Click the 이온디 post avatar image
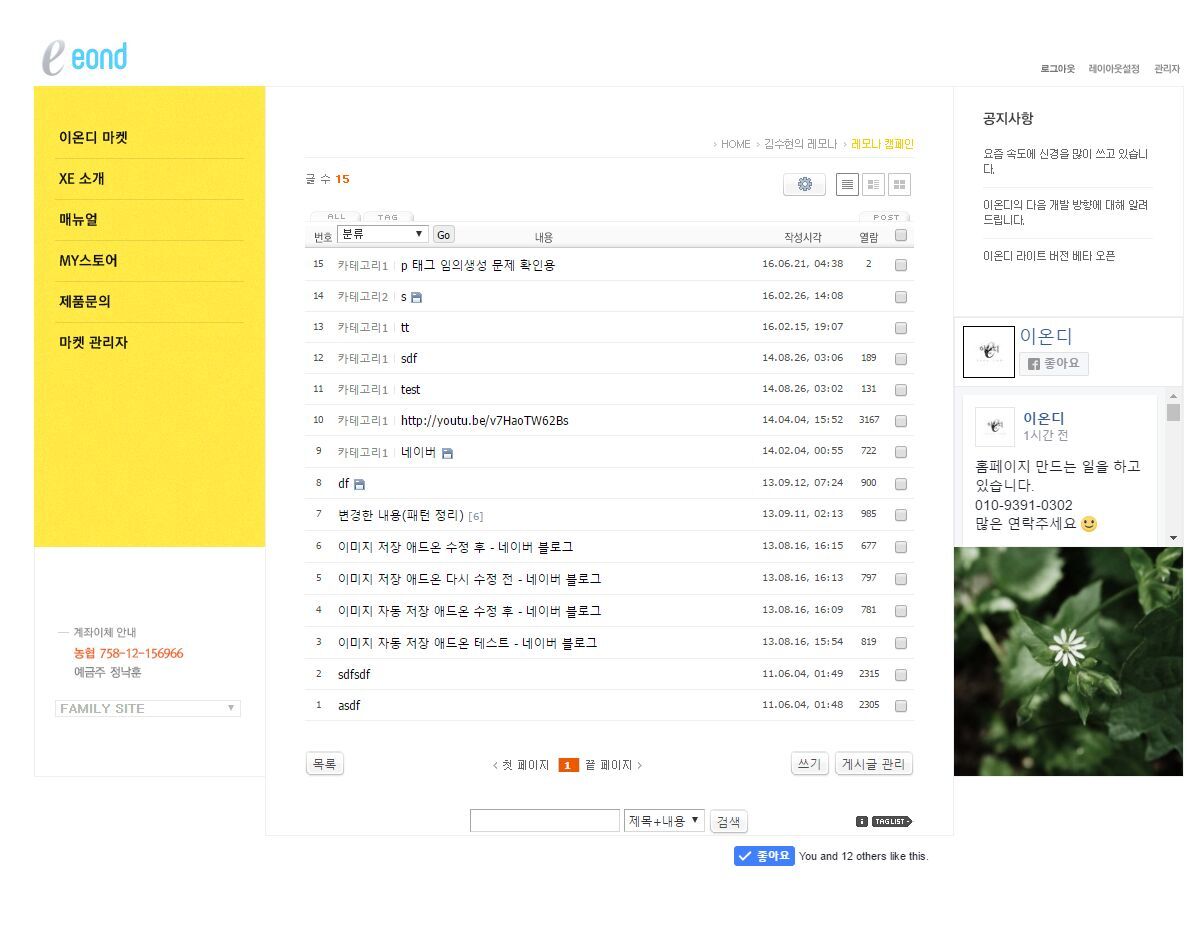The width and height of the screenshot is (1203, 936). click(x=994, y=426)
